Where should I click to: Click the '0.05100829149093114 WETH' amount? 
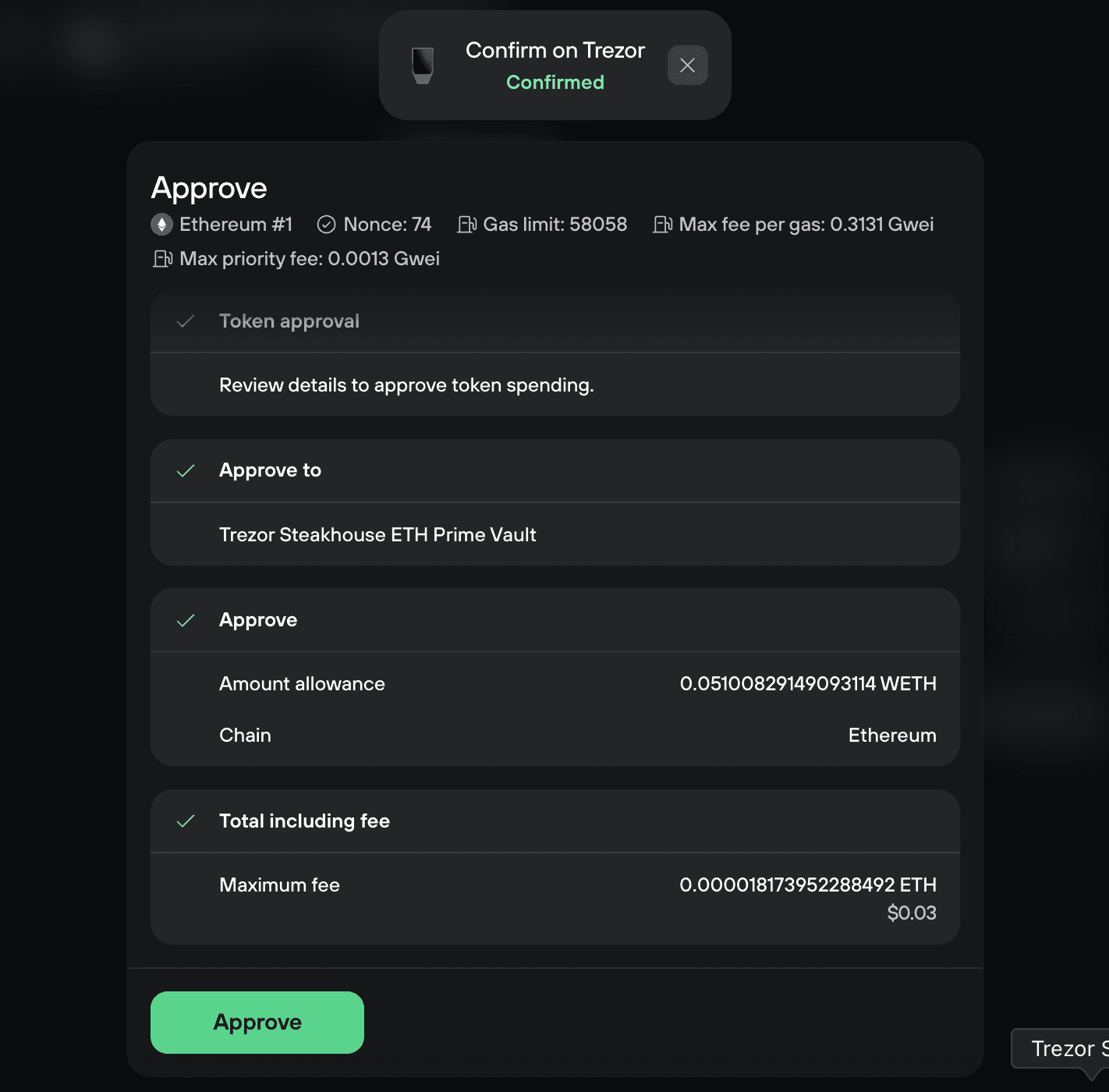[808, 684]
